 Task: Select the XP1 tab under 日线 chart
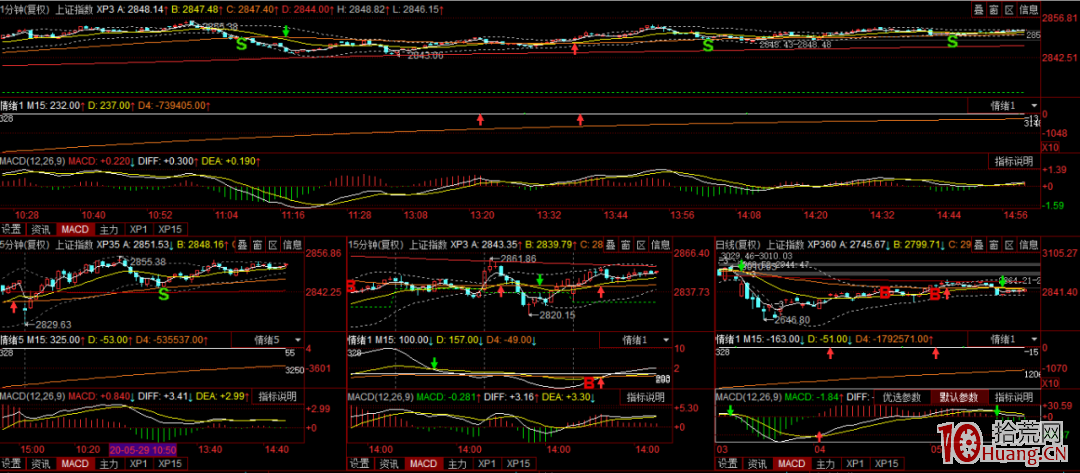pyautogui.click(x=855, y=463)
